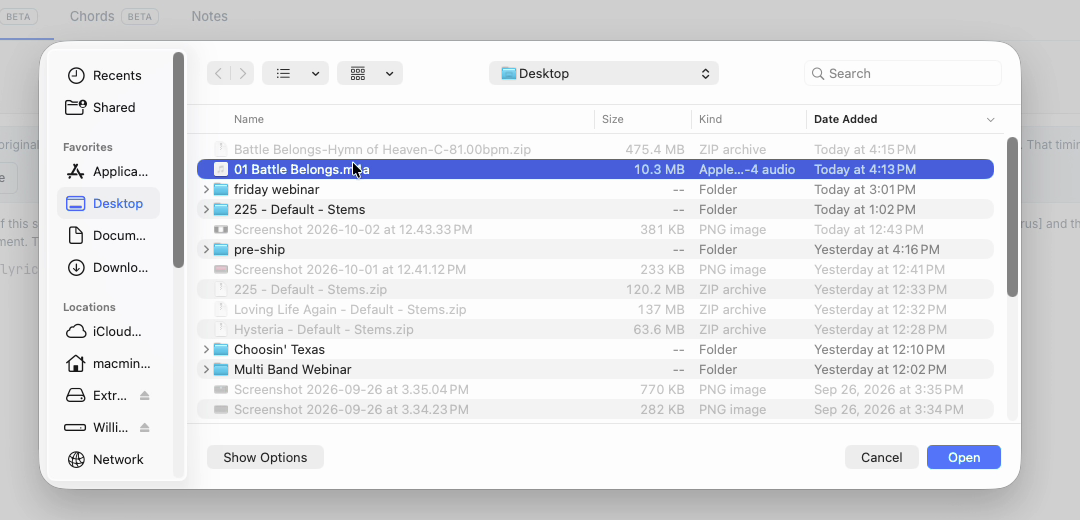
Task: Expand the 225 - Default - Stems folder
Action: click(205, 209)
